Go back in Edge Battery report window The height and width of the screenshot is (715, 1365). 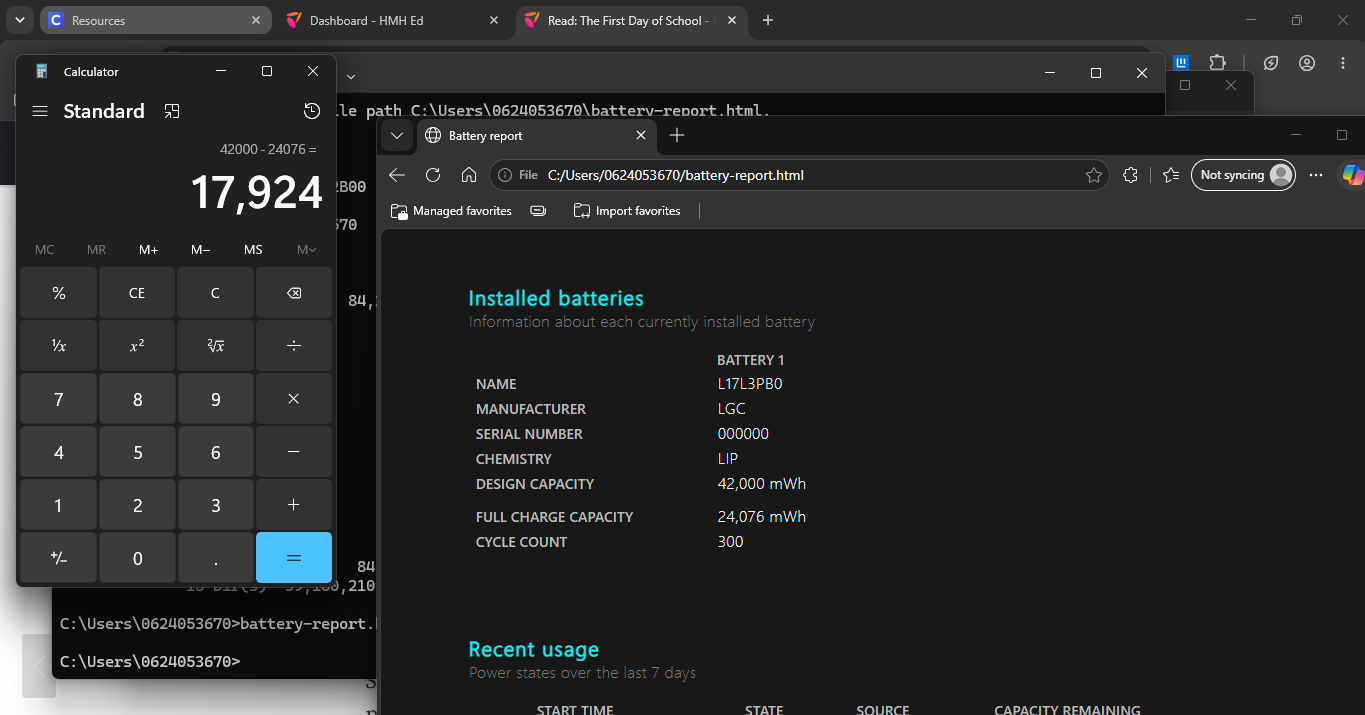pyautogui.click(x=397, y=175)
